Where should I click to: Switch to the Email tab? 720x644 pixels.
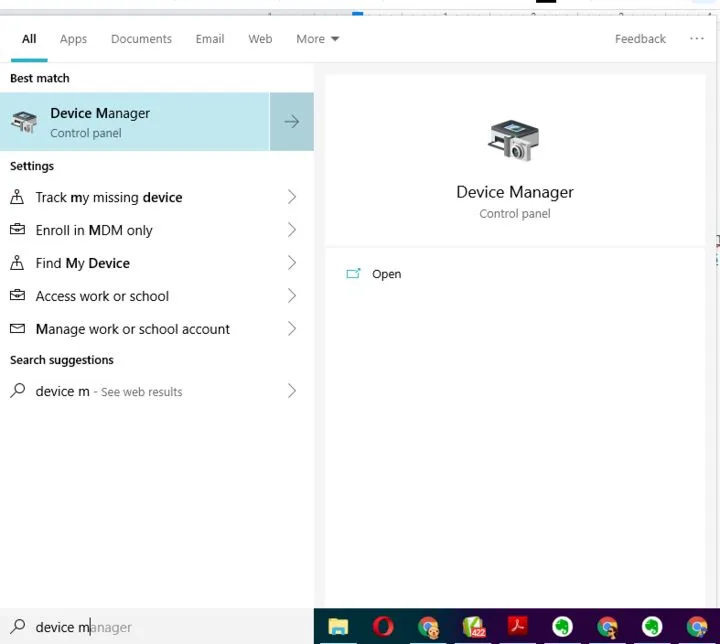click(x=210, y=39)
